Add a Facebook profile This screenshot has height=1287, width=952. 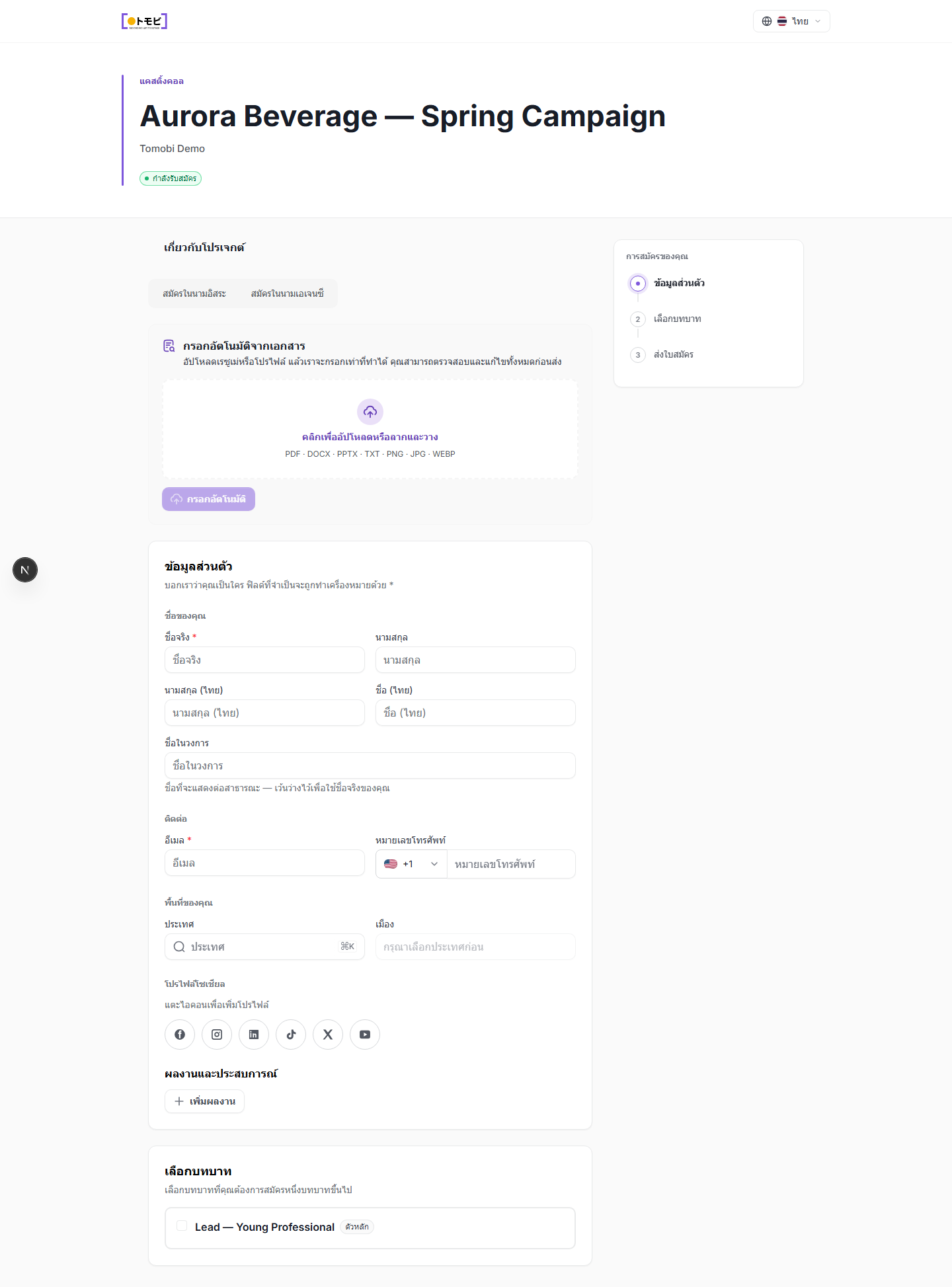click(x=180, y=1034)
